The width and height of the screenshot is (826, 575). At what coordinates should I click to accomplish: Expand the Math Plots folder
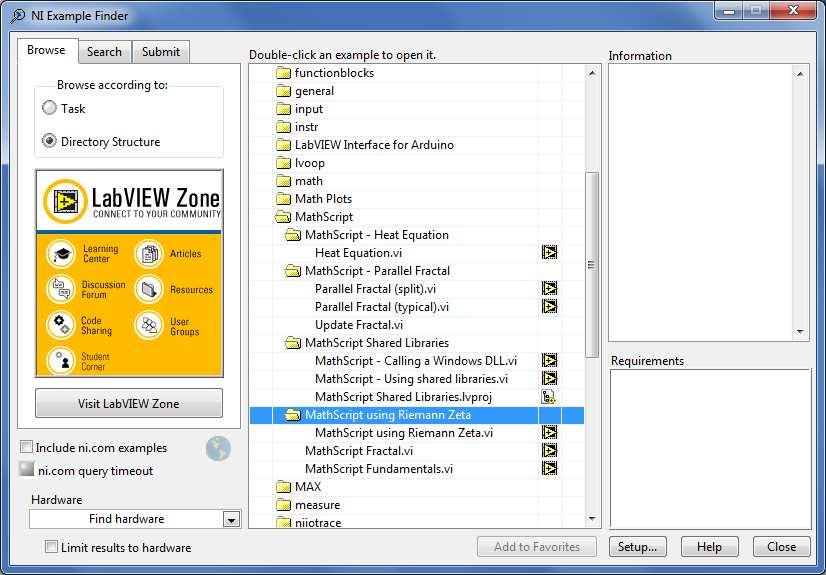[283, 199]
